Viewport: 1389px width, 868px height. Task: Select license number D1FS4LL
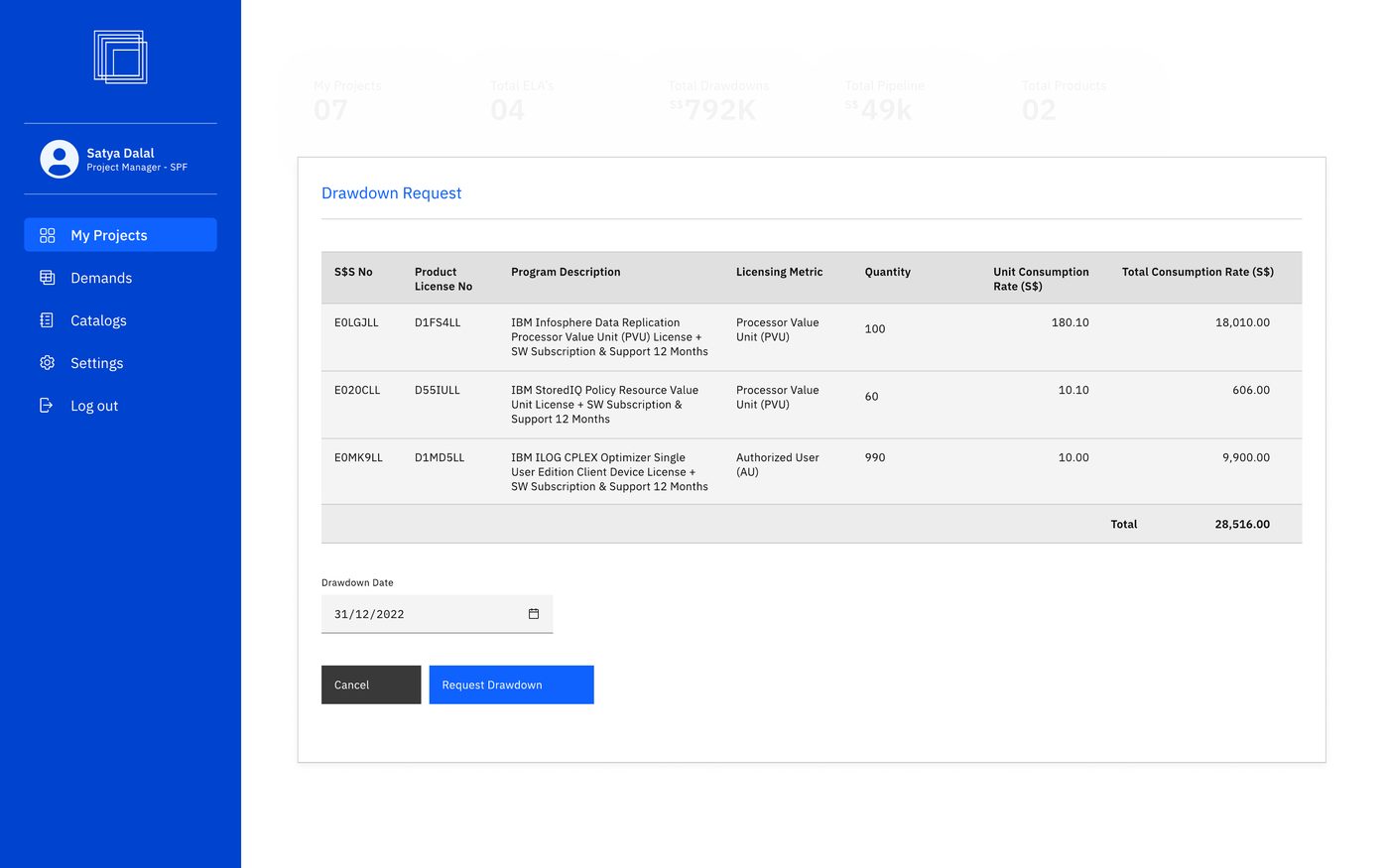438,322
